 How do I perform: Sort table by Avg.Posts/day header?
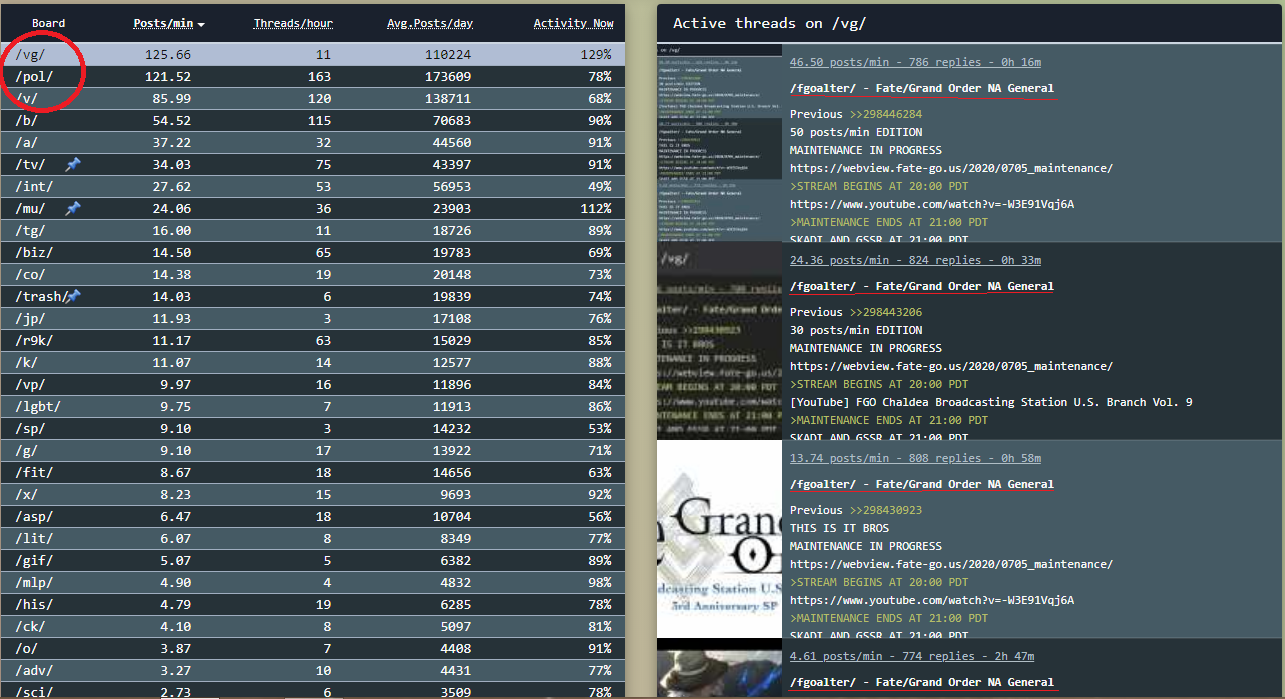tap(429, 23)
